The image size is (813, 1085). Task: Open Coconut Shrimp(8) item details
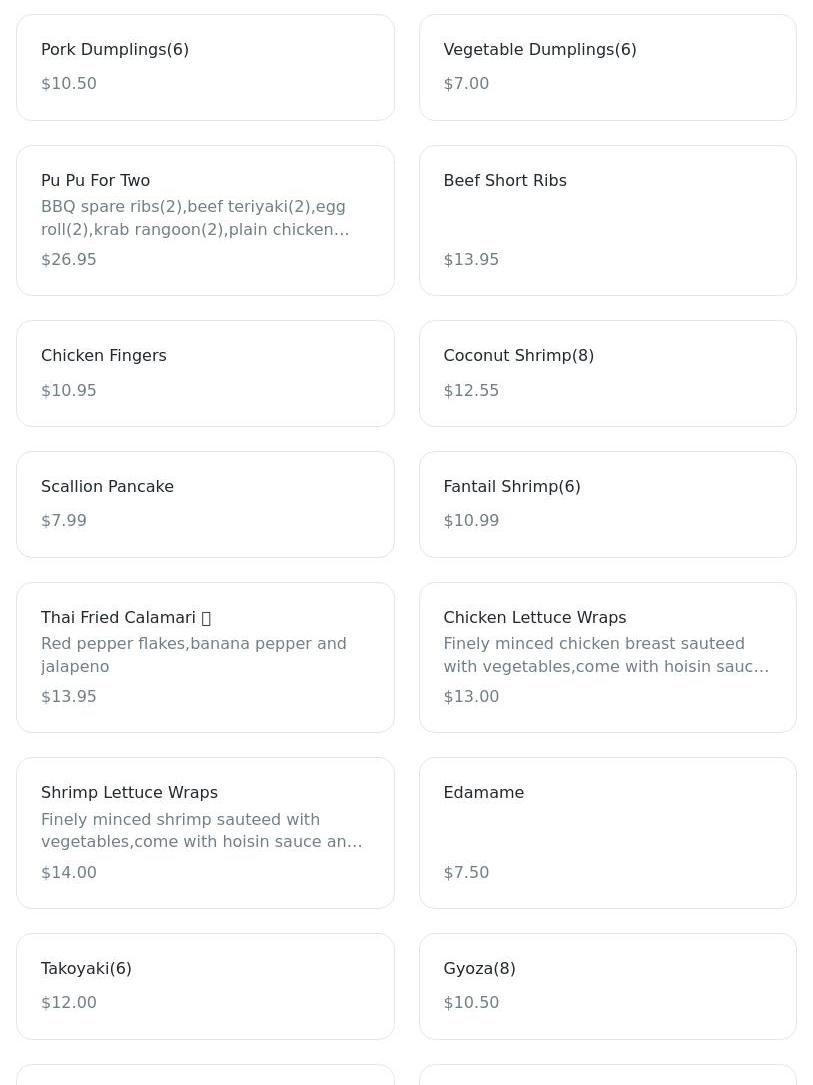pyautogui.click(x=608, y=373)
